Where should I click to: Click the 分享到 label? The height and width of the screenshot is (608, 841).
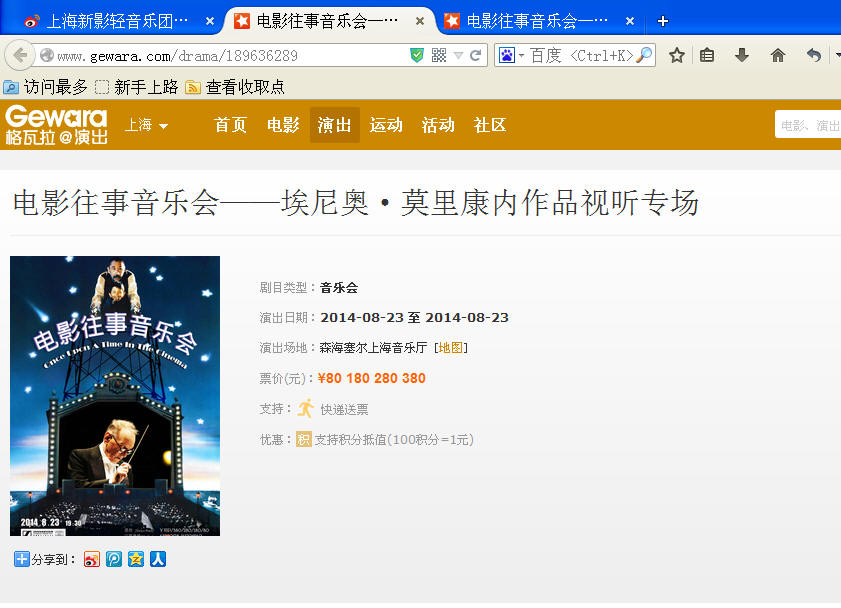tap(53, 559)
